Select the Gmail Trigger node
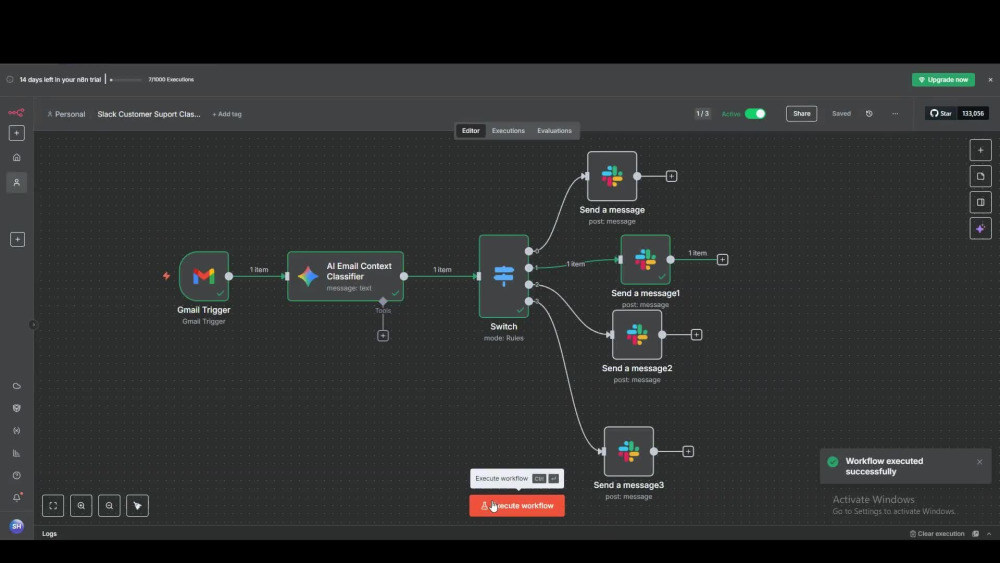The height and width of the screenshot is (563, 1000). point(204,276)
